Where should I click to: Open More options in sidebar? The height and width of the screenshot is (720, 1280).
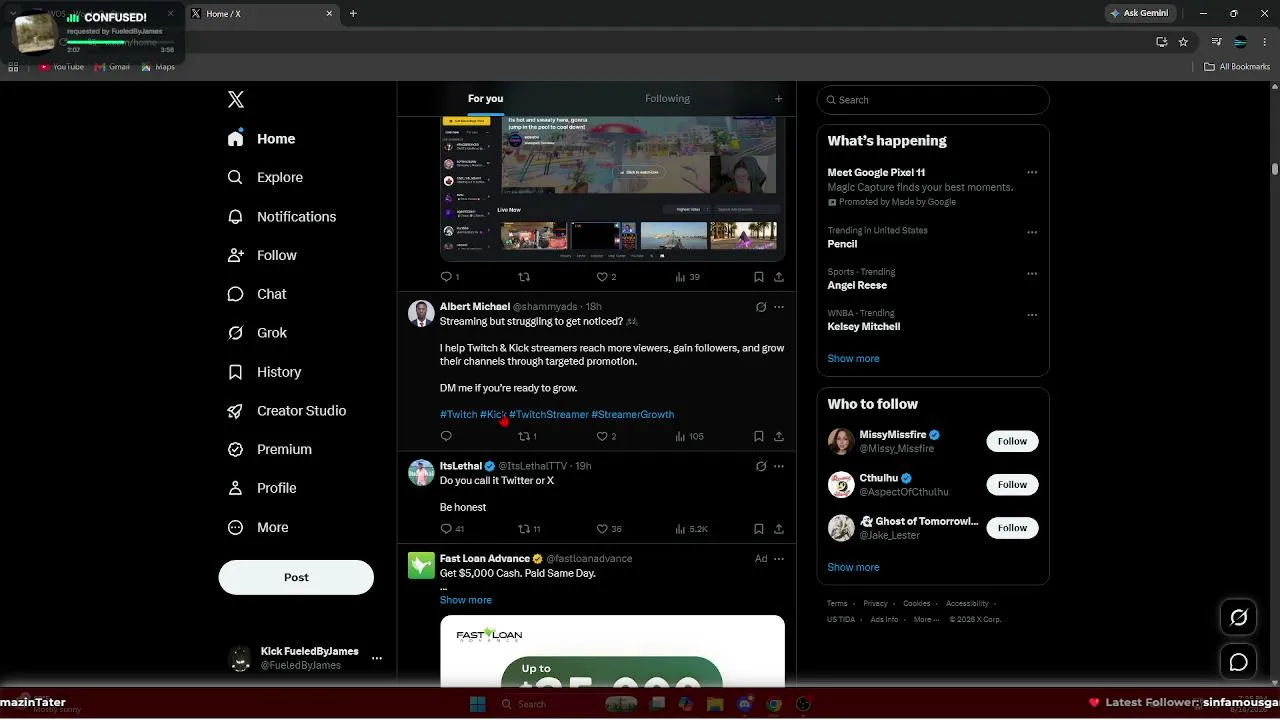(258, 527)
